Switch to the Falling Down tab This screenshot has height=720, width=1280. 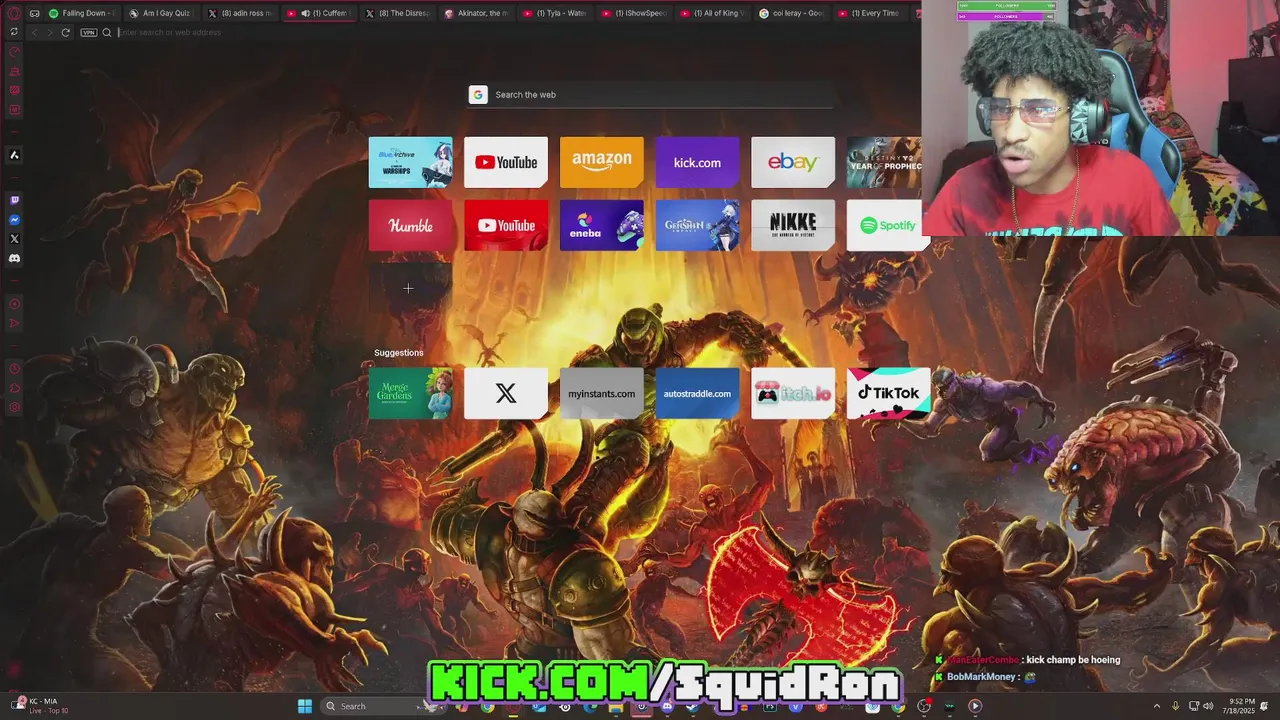point(83,13)
